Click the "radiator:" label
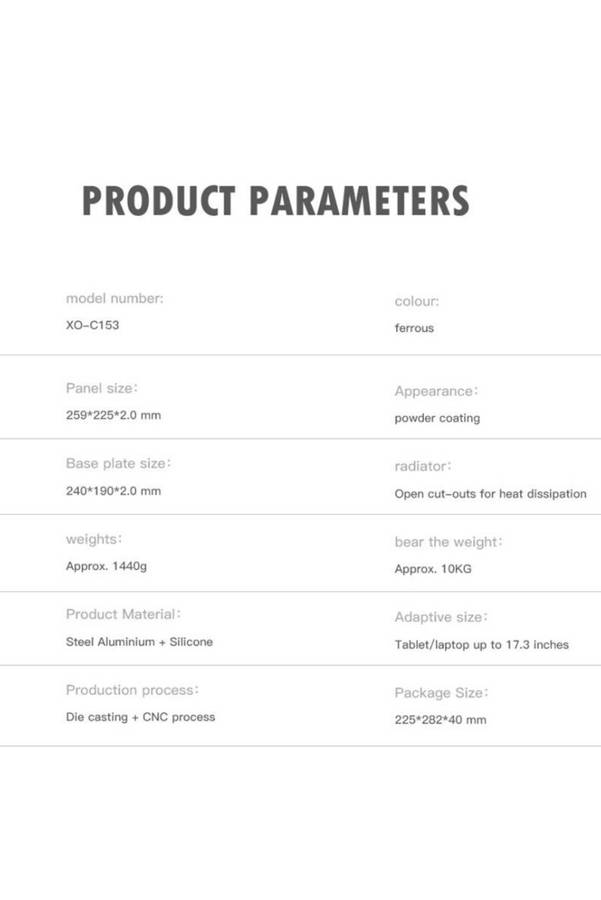 tap(423, 466)
